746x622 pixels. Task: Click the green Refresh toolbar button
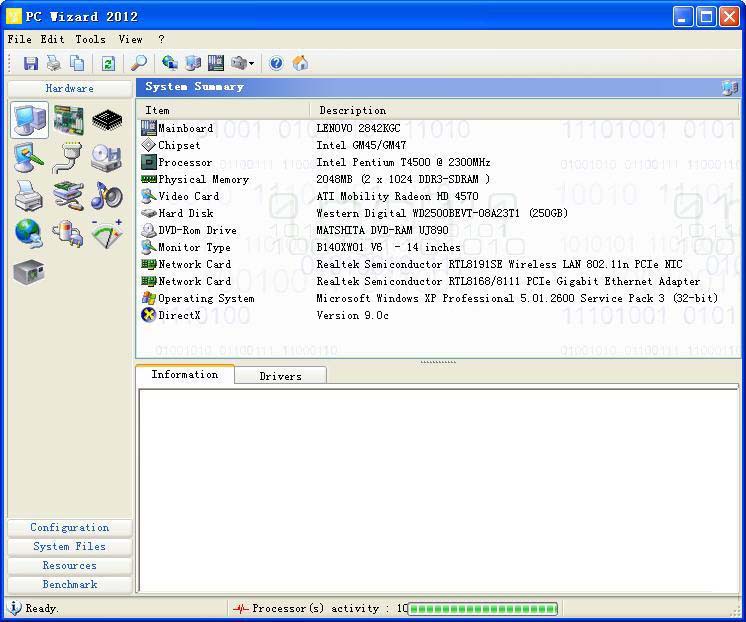click(x=108, y=63)
